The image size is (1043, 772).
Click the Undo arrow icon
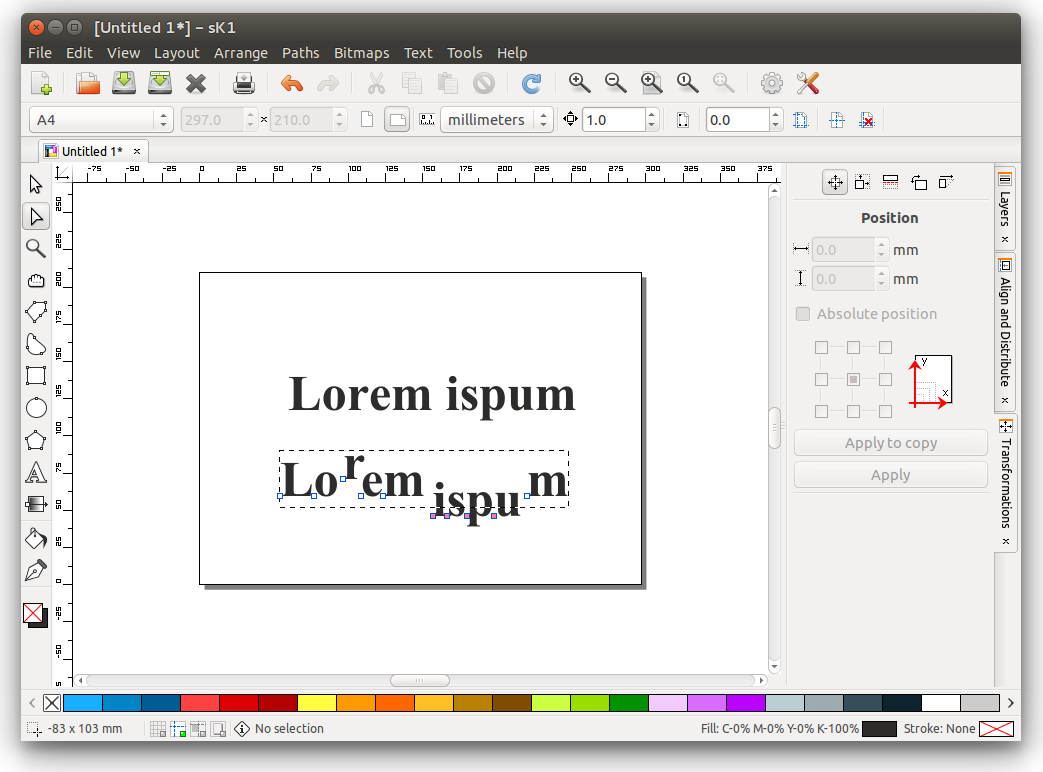[x=292, y=84]
